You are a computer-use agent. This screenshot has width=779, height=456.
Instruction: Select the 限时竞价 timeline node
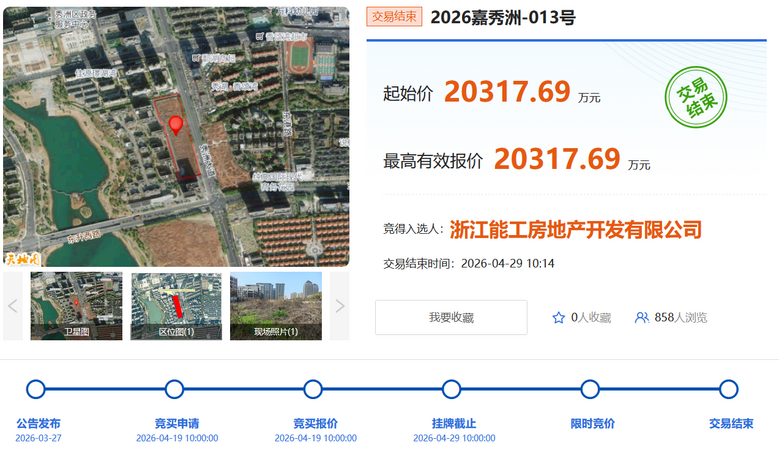click(x=590, y=389)
